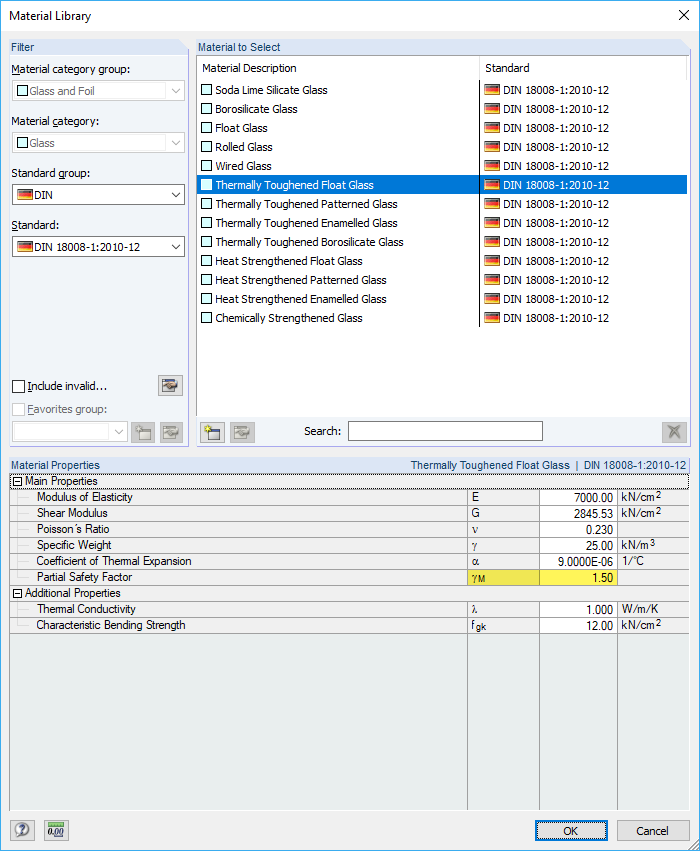Click color box of Borosilicate Glass
Image resolution: width=700 pixels, height=851 pixels.
point(206,109)
